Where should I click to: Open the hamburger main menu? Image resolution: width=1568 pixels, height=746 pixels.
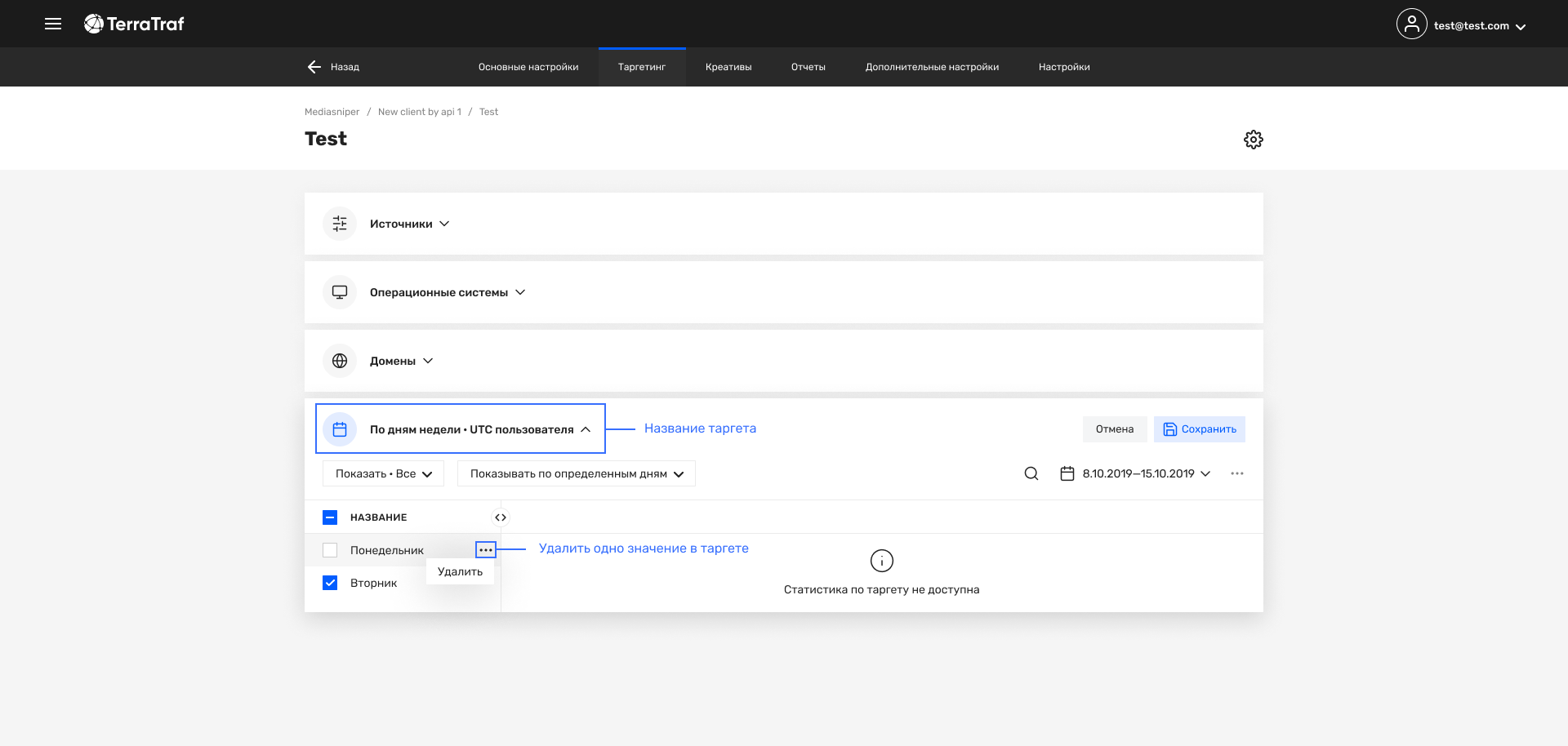(53, 24)
